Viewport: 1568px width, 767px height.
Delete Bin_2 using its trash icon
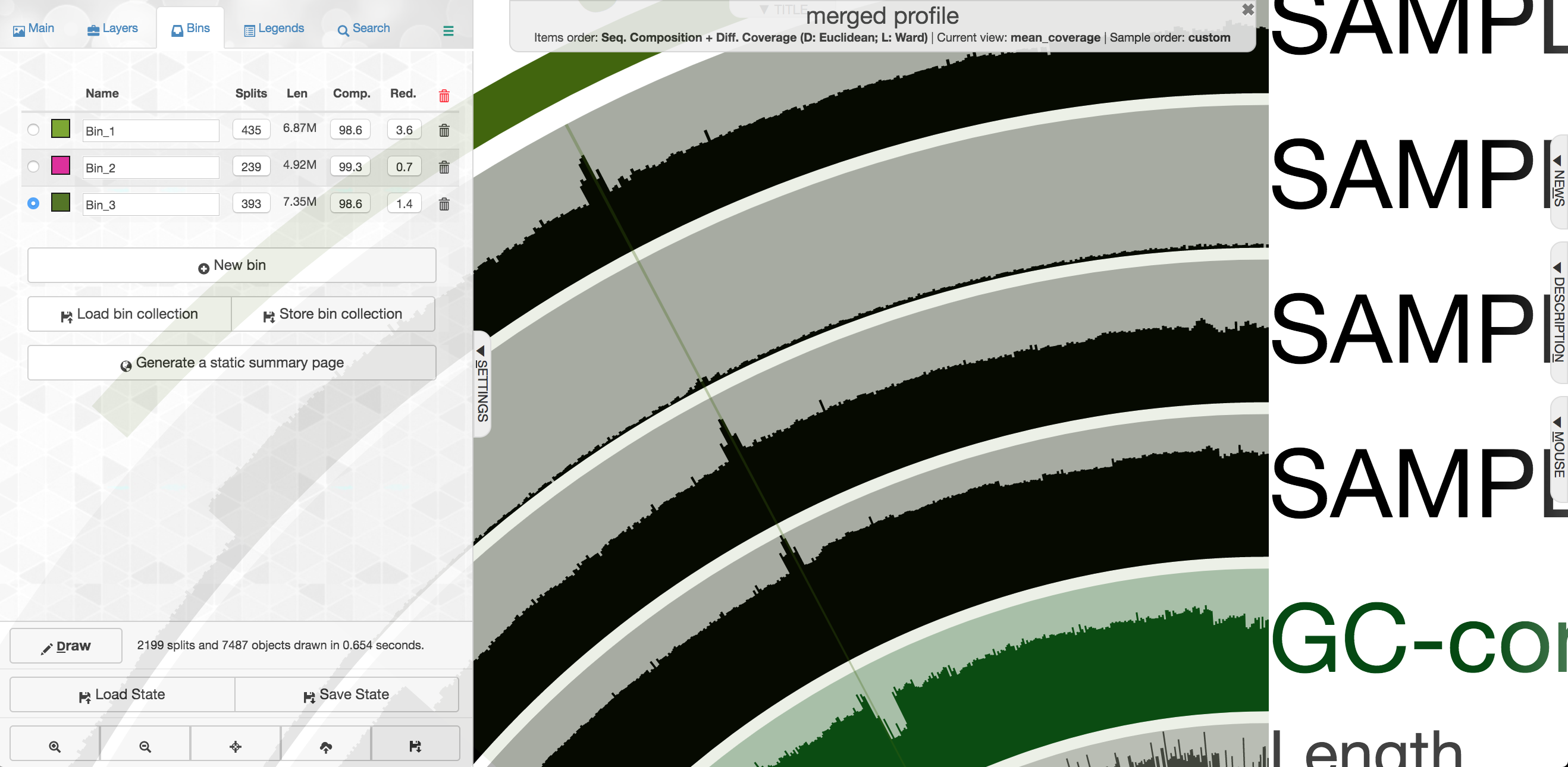tap(444, 167)
